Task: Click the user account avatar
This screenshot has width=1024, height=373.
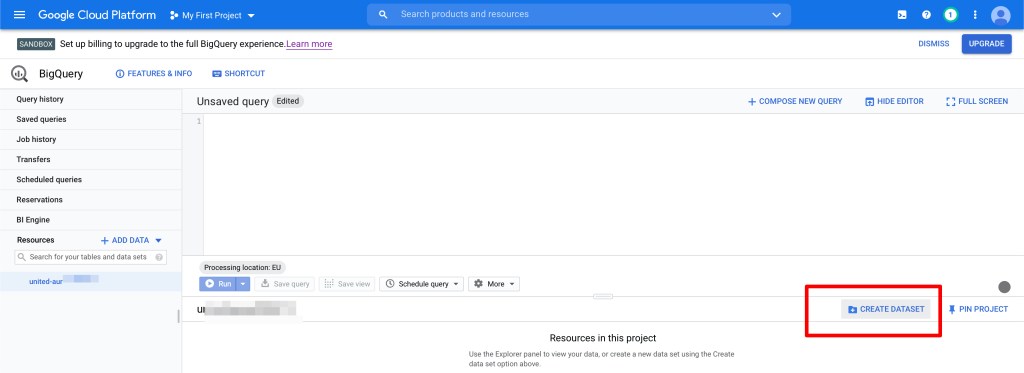Action: 1000,15
